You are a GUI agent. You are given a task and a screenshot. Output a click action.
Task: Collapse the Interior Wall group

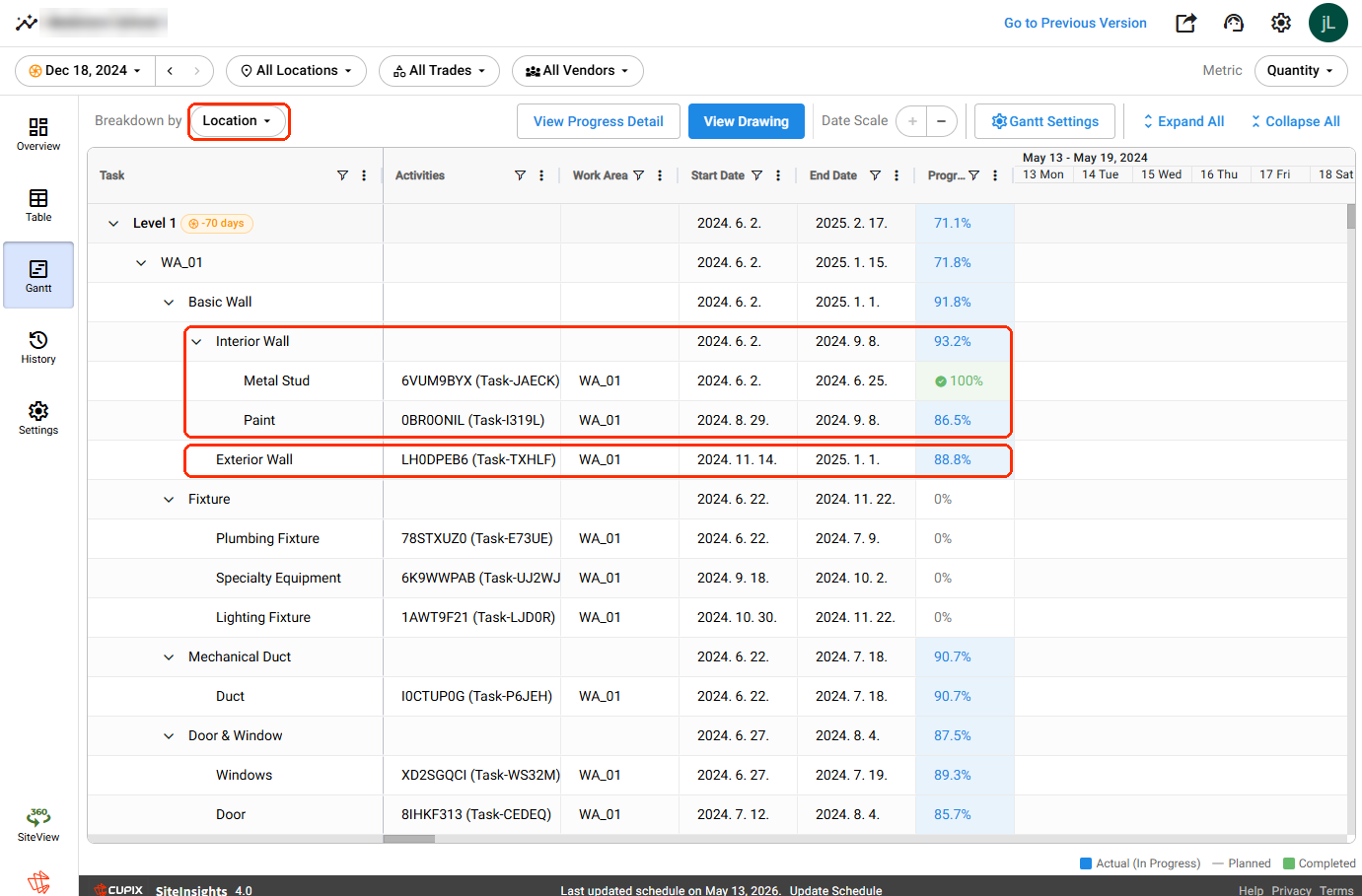tap(196, 342)
